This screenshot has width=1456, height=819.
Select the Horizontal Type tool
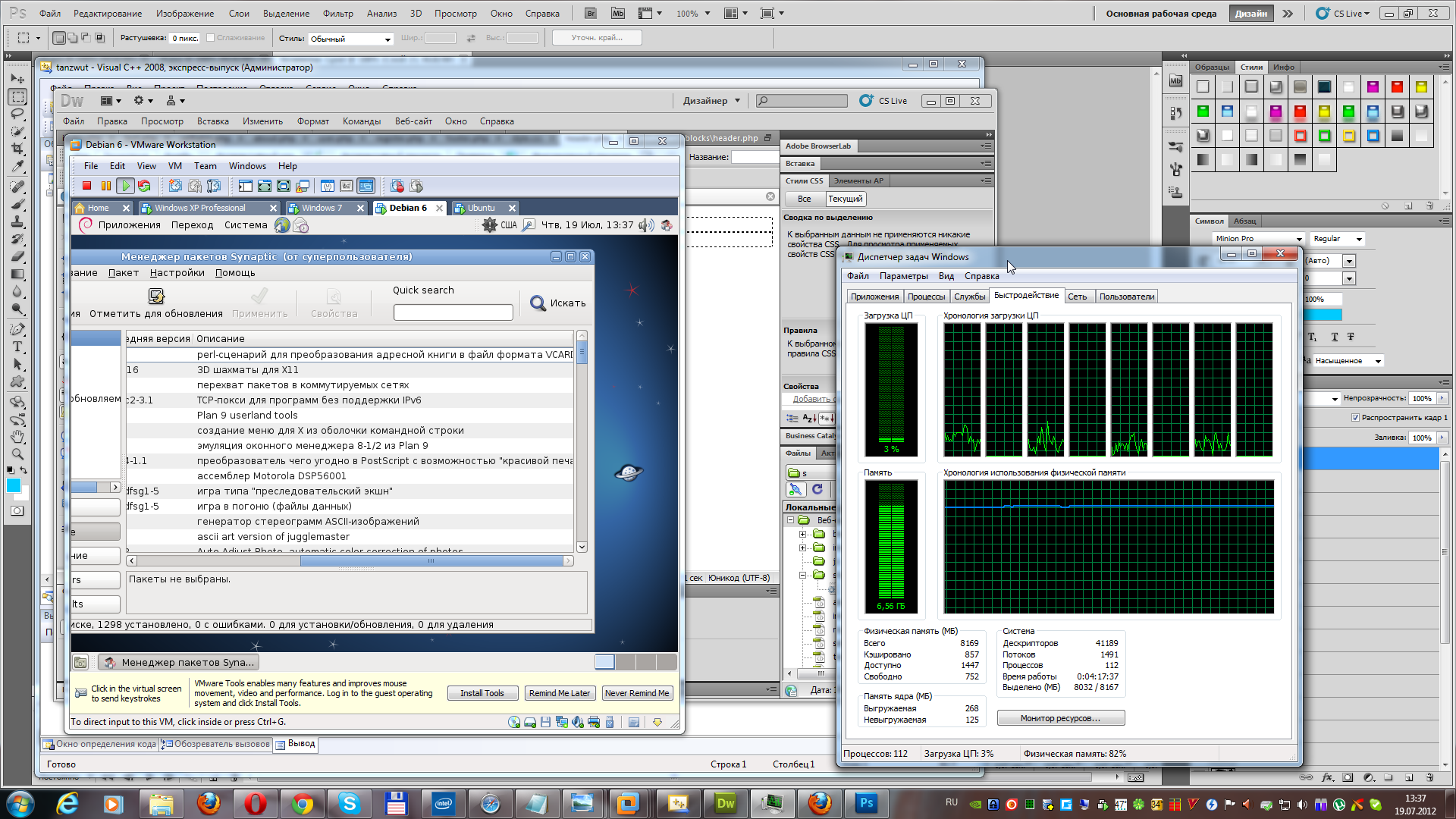click(x=17, y=347)
